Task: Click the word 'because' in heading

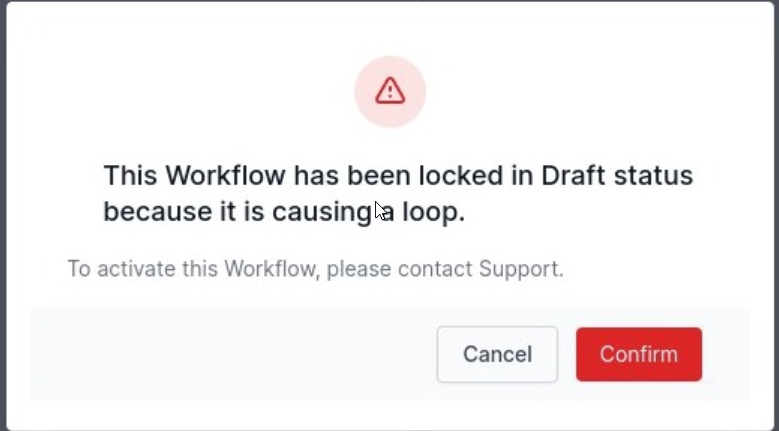Action: [157, 212]
